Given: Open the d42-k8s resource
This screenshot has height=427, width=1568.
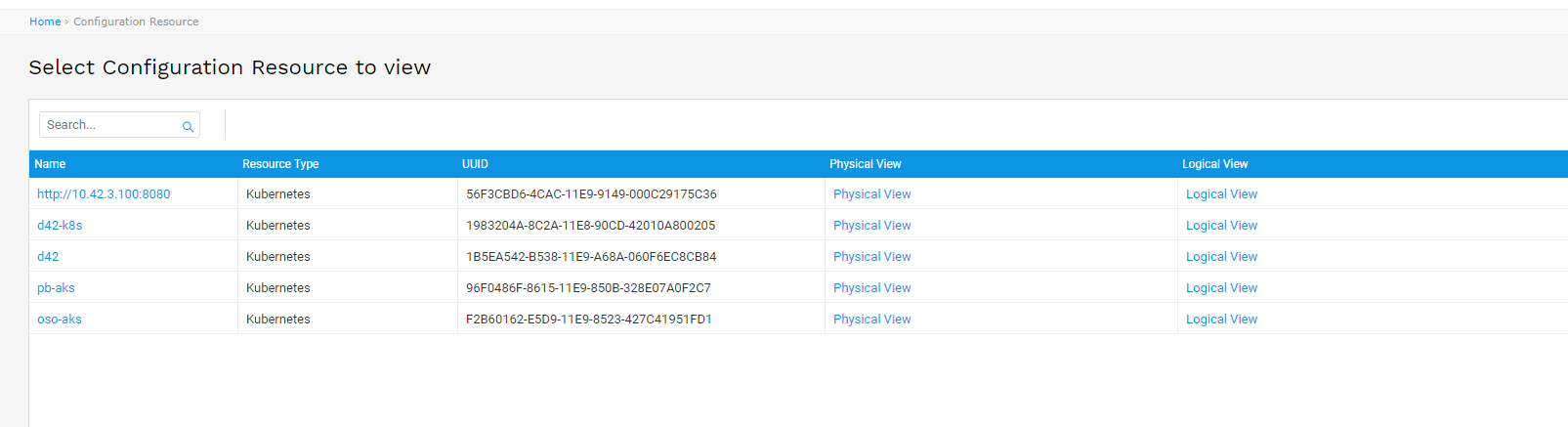Looking at the screenshot, I should [x=60, y=226].
